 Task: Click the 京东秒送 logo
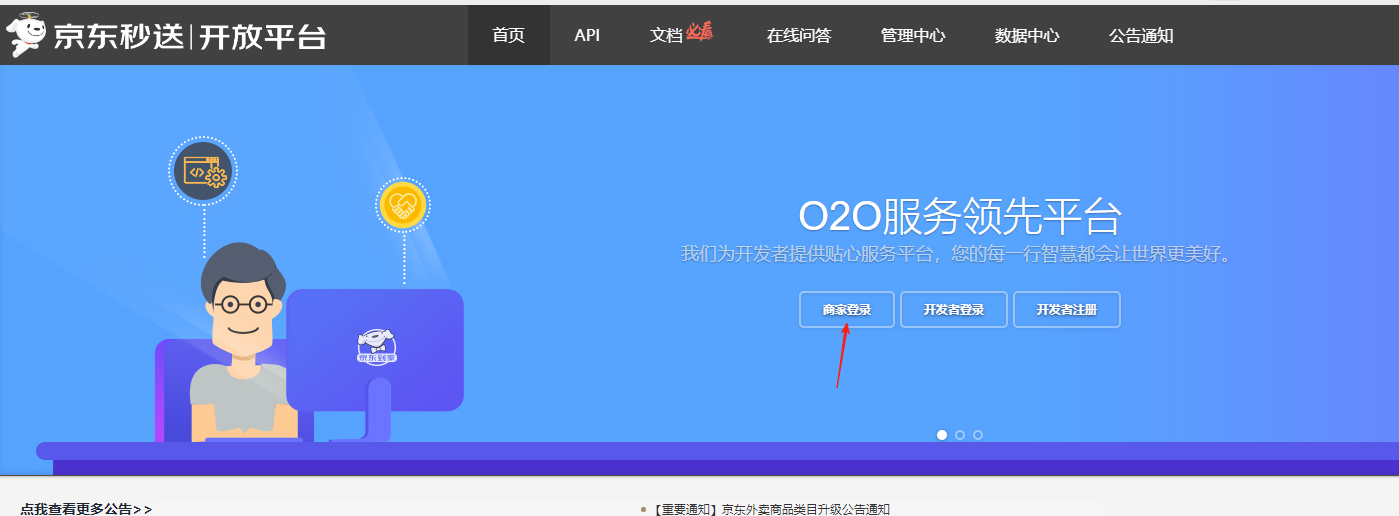point(95,35)
